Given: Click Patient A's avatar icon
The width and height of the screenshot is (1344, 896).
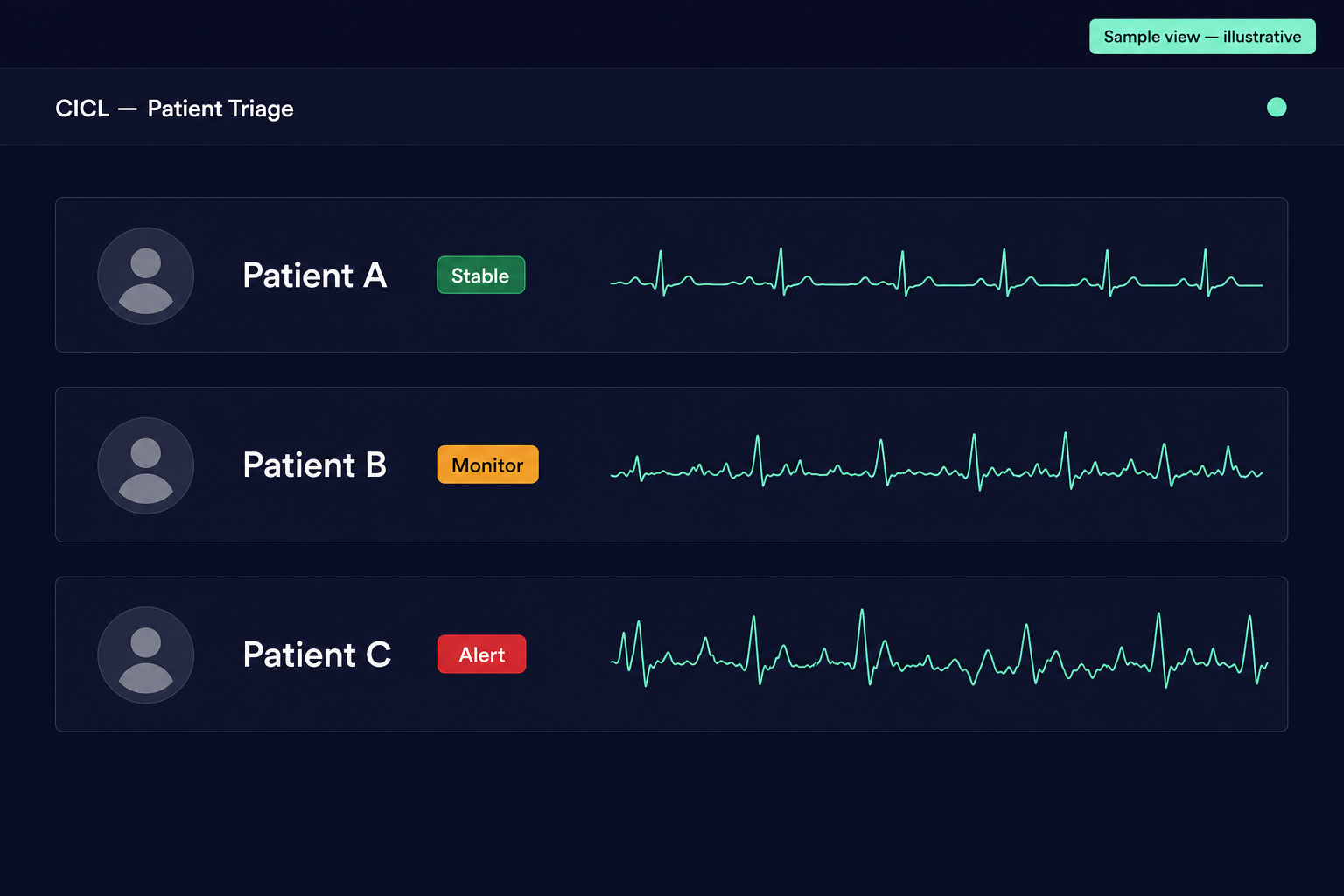Looking at the screenshot, I should click(145, 276).
